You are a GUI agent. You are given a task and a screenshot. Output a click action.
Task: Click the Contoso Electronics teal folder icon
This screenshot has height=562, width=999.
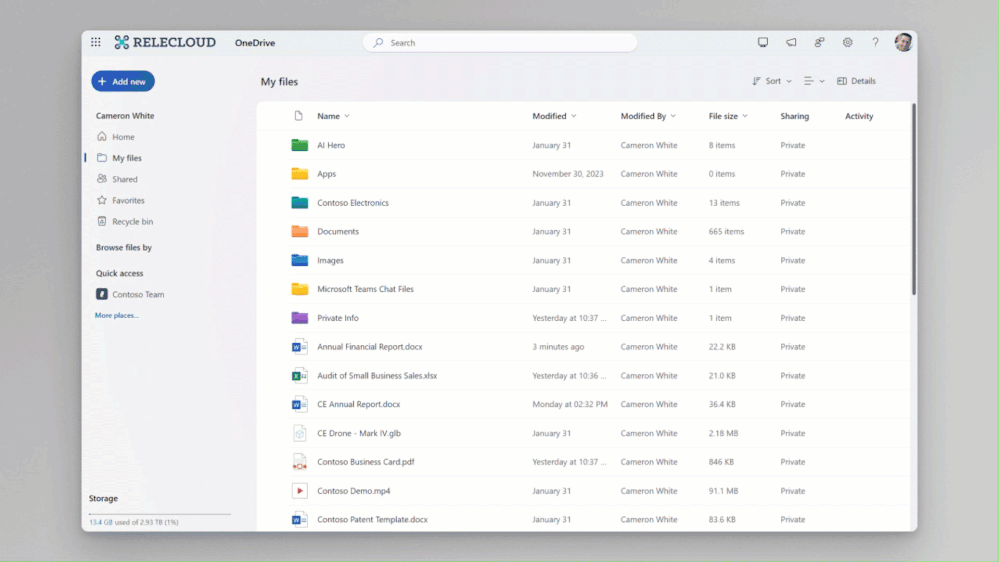pyautogui.click(x=299, y=203)
